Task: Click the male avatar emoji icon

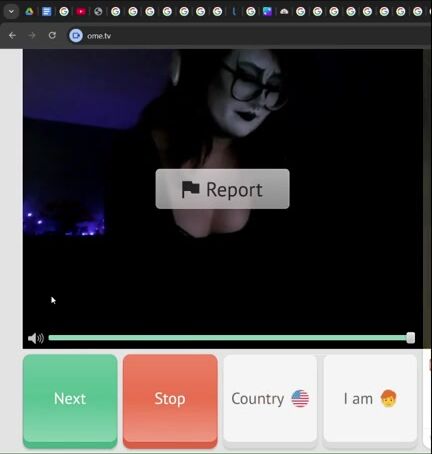Action: point(389,398)
